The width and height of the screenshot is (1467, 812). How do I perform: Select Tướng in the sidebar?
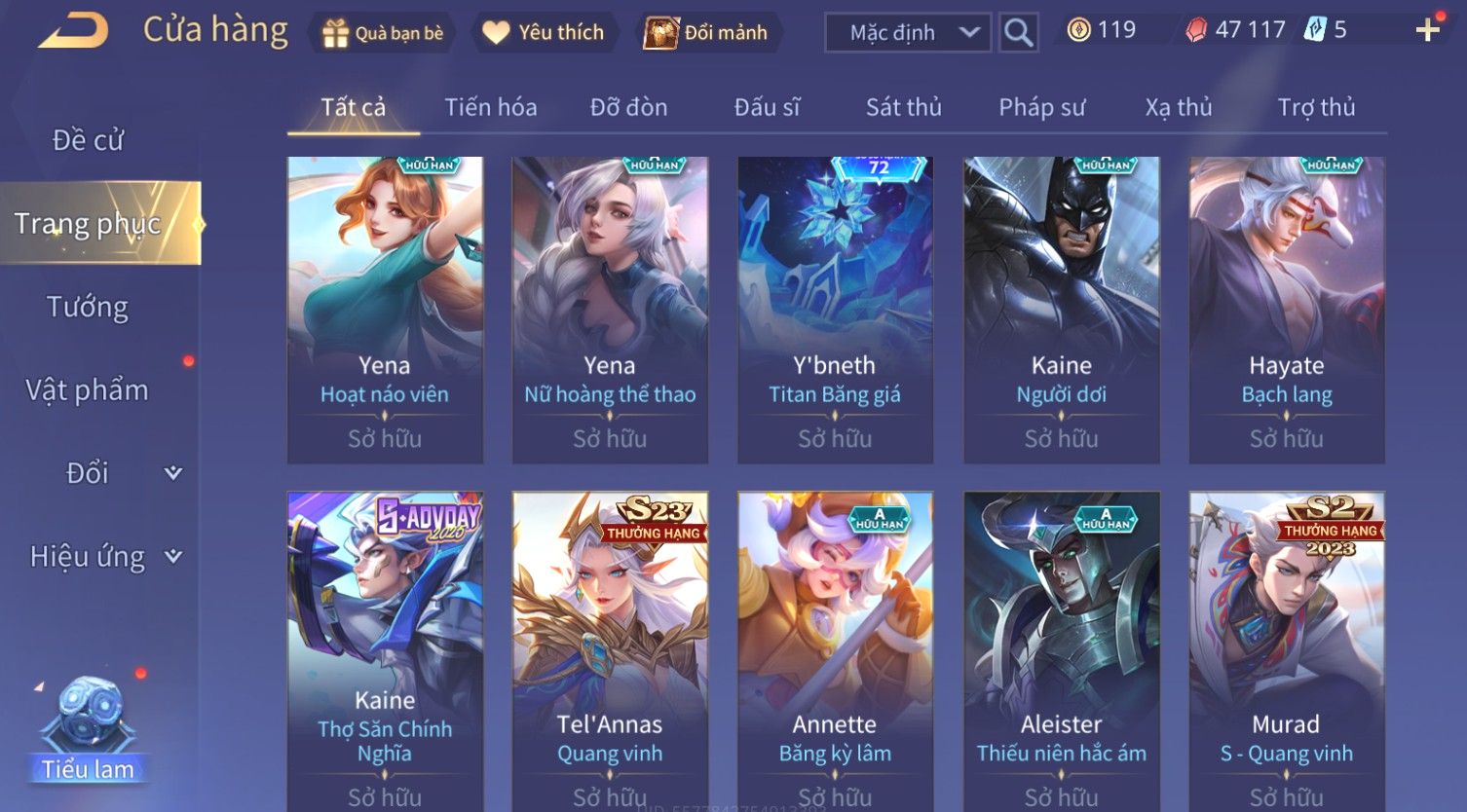(x=88, y=308)
